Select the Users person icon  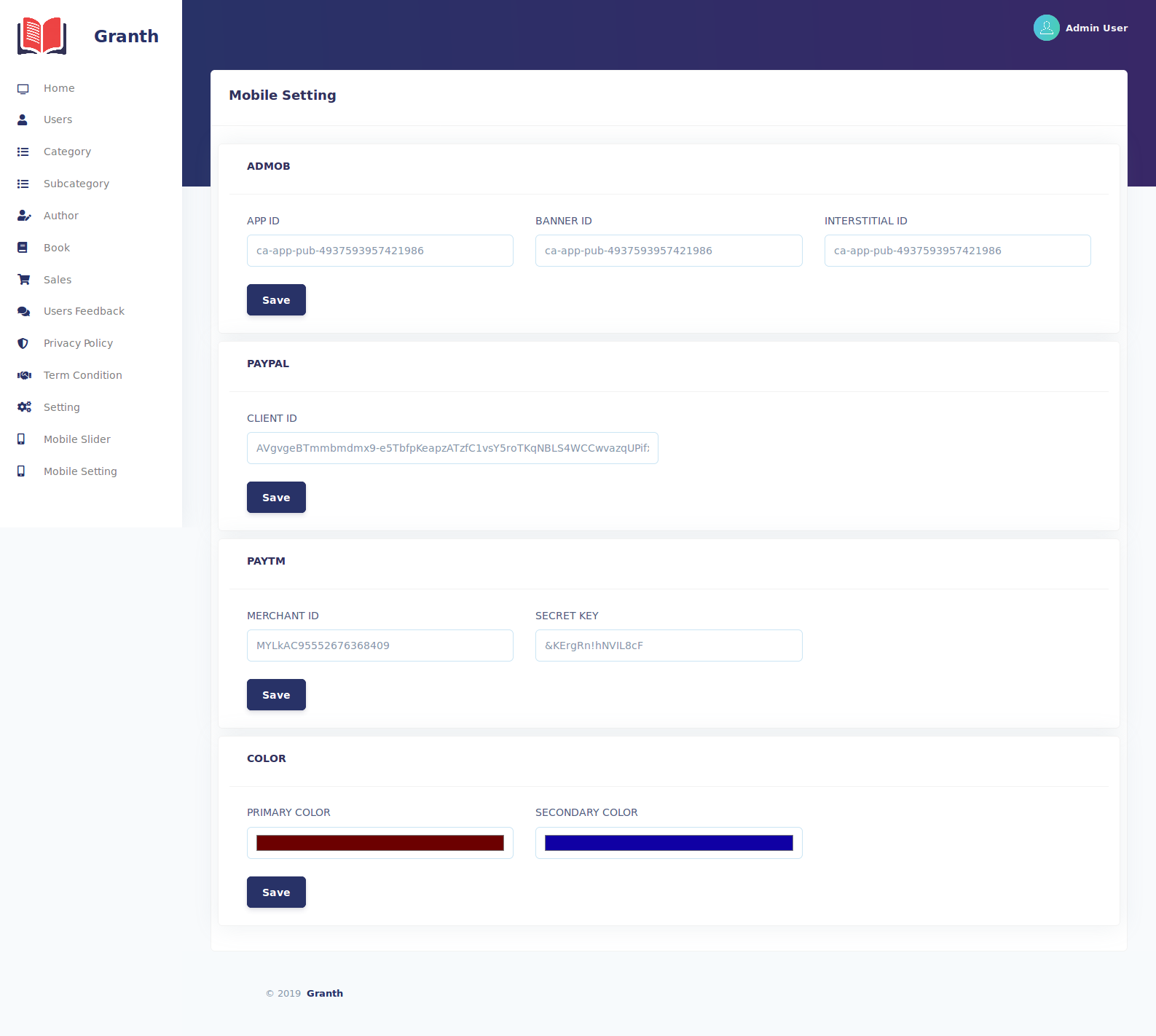click(x=23, y=119)
